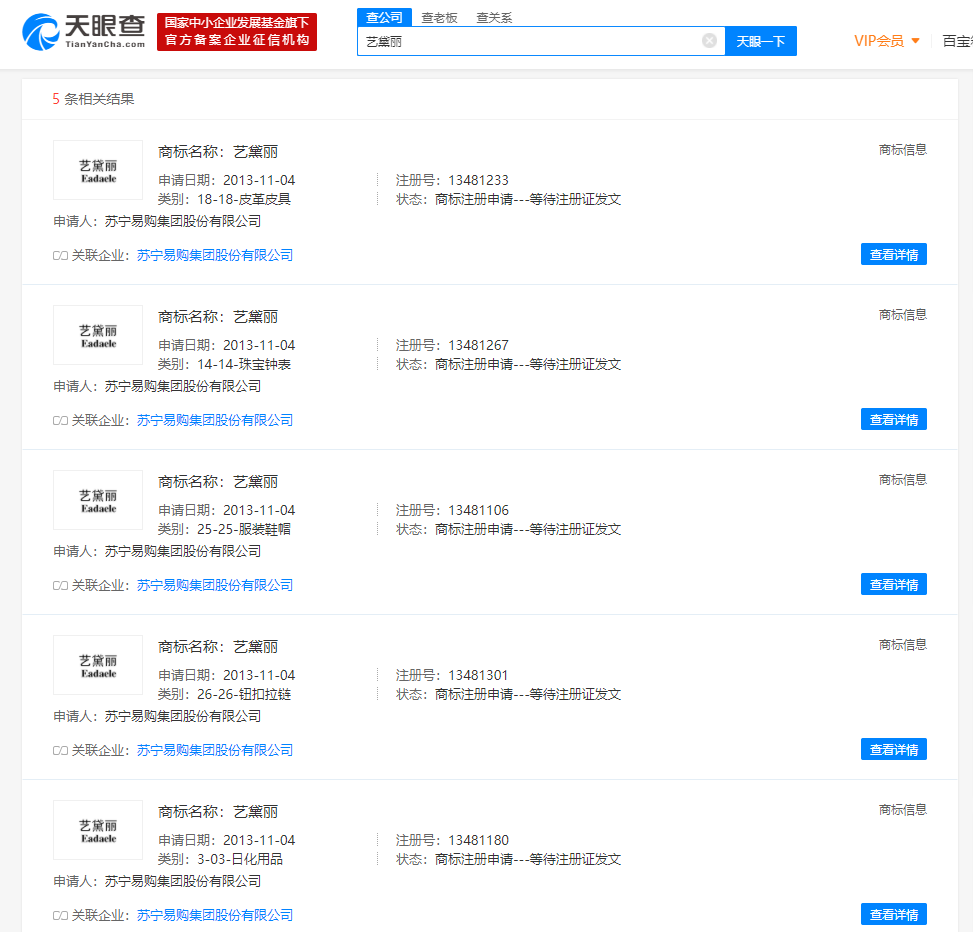
Task: Click trademark thumbnail for 25-服装鞋帽 entry
Action: click(x=98, y=500)
